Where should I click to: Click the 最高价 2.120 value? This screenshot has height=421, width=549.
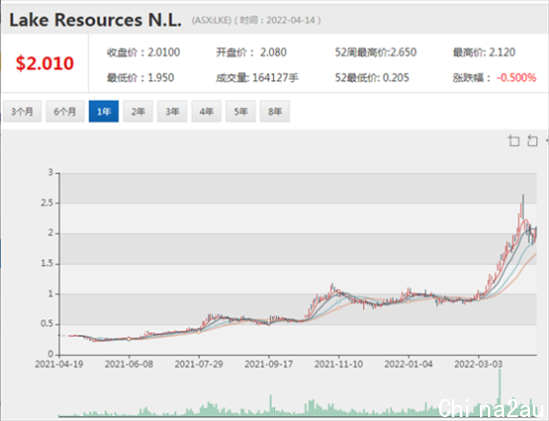pos(484,52)
